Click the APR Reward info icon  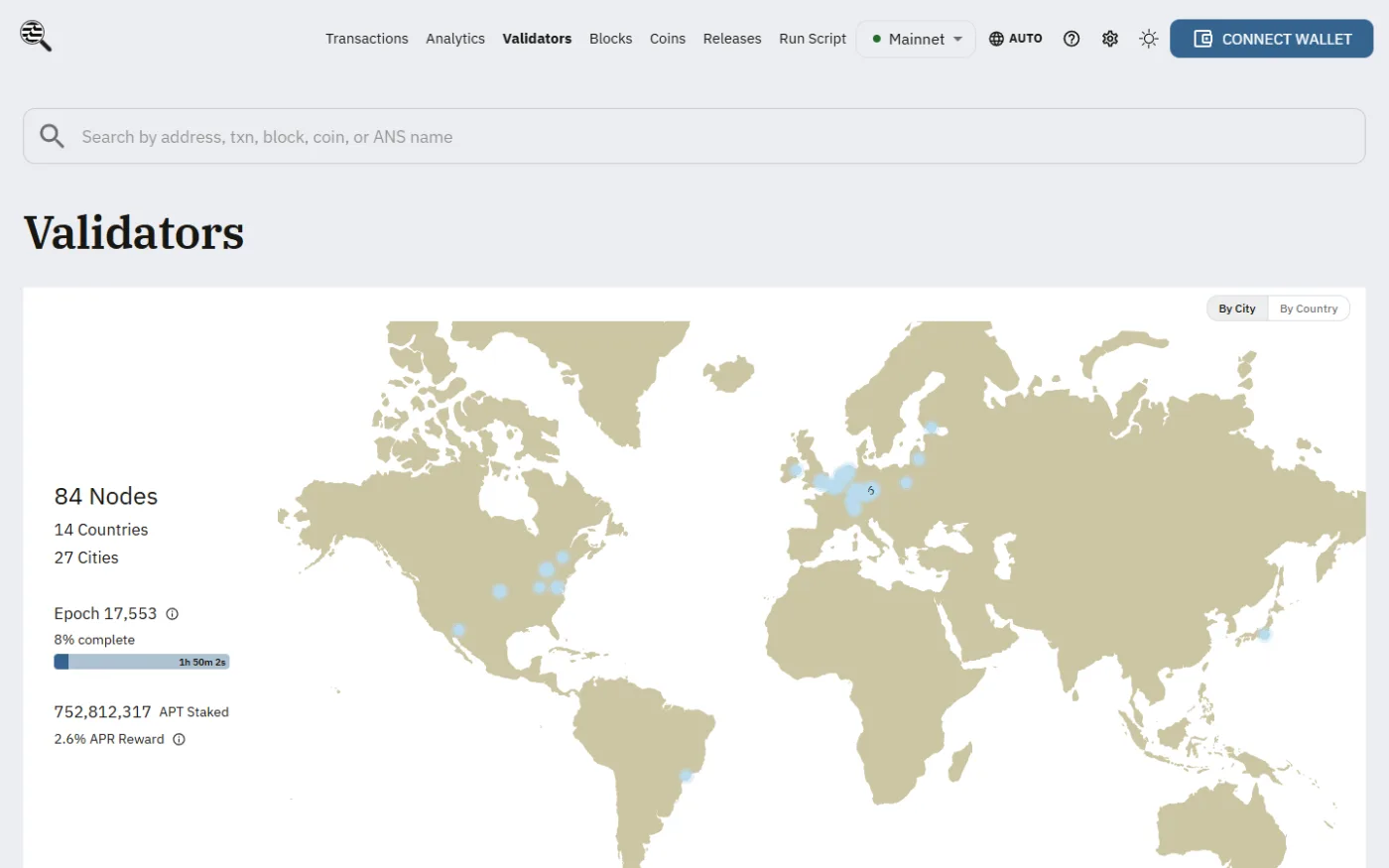coord(180,739)
